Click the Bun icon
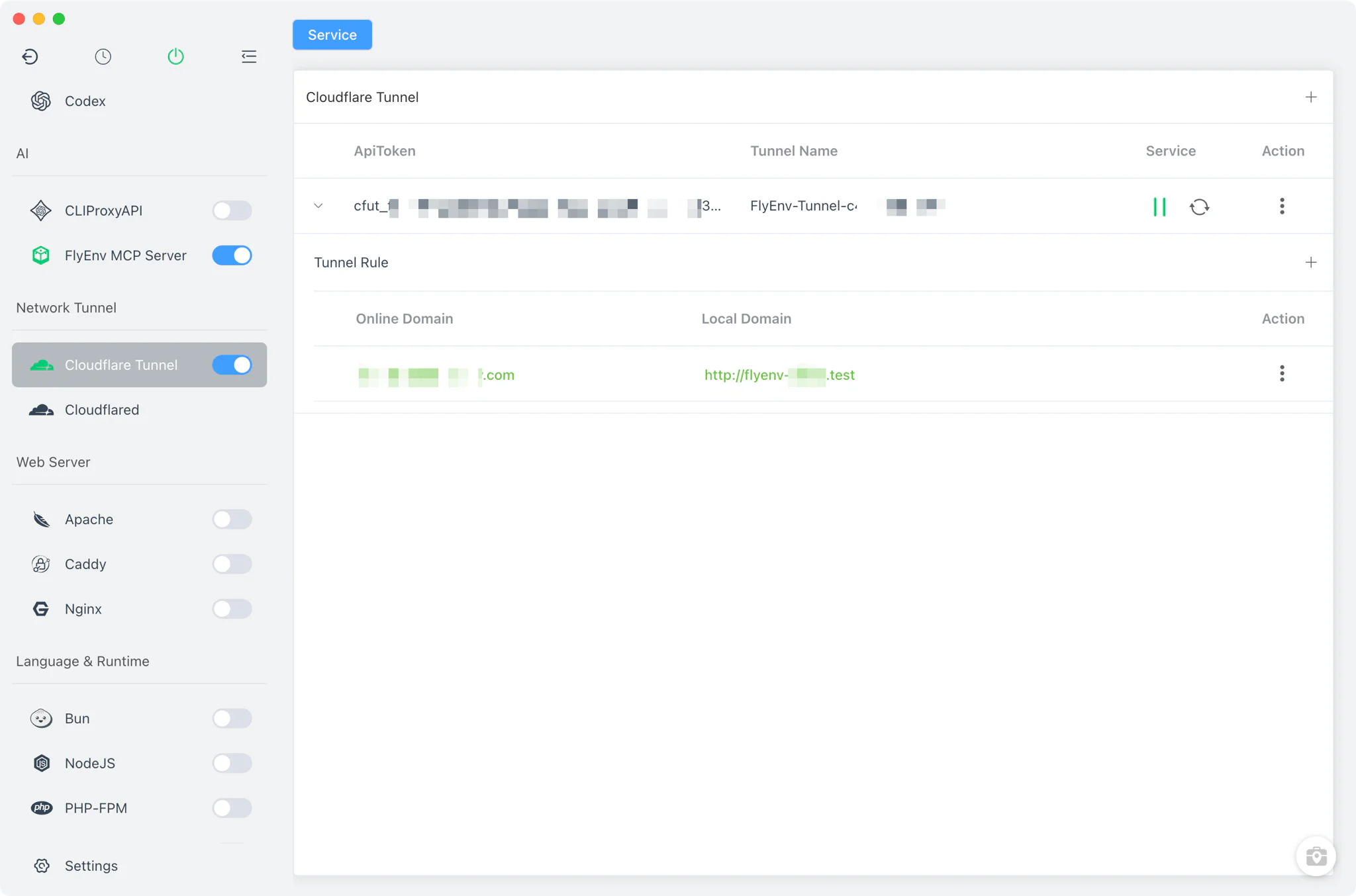This screenshot has height=896, width=1356. click(41, 719)
